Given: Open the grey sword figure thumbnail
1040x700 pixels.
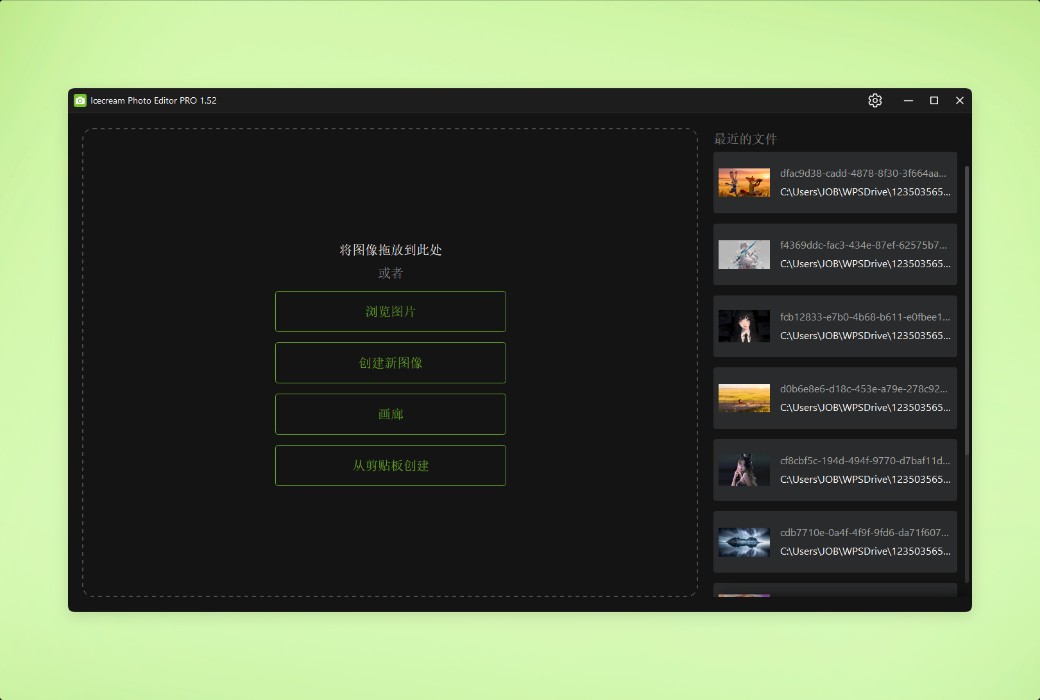Looking at the screenshot, I should [744, 255].
